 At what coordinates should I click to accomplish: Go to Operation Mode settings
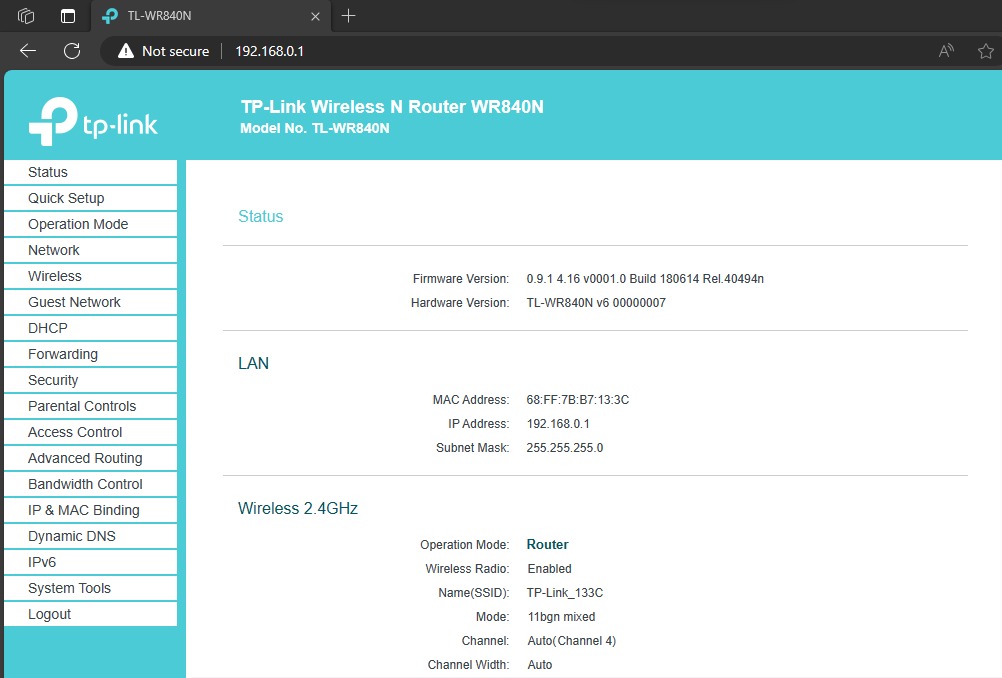point(90,224)
